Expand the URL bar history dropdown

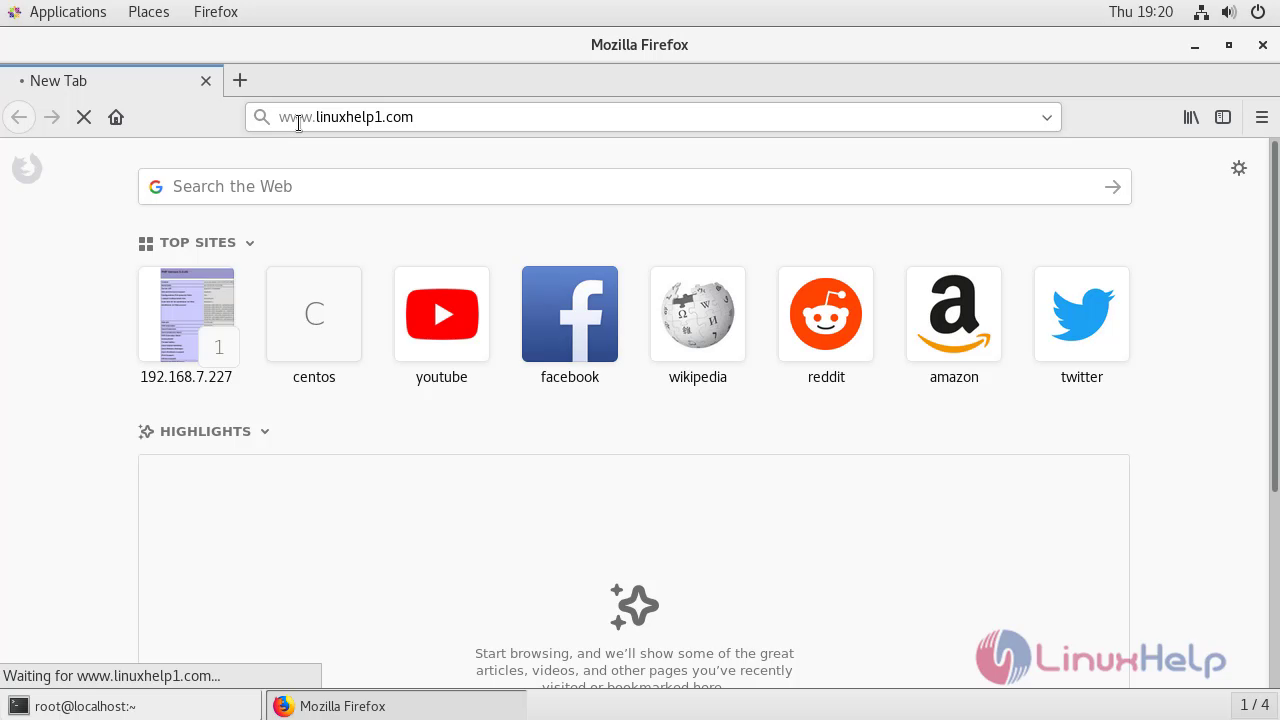pos(1047,117)
